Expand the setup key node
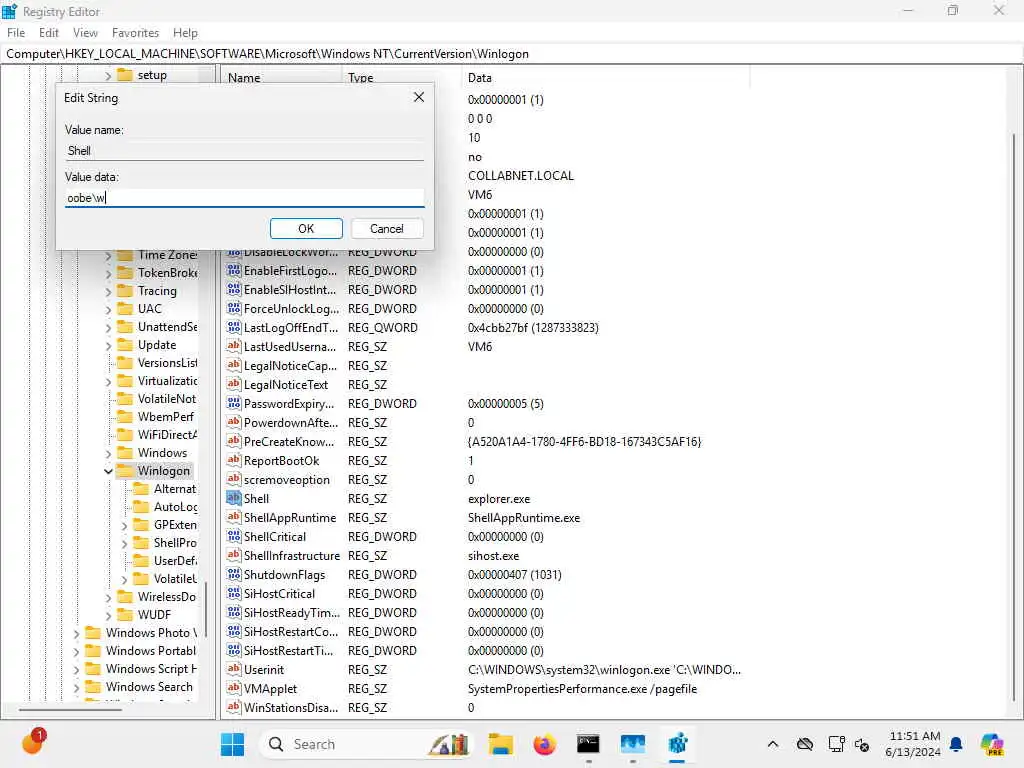This screenshot has width=1024, height=768. click(108, 76)
